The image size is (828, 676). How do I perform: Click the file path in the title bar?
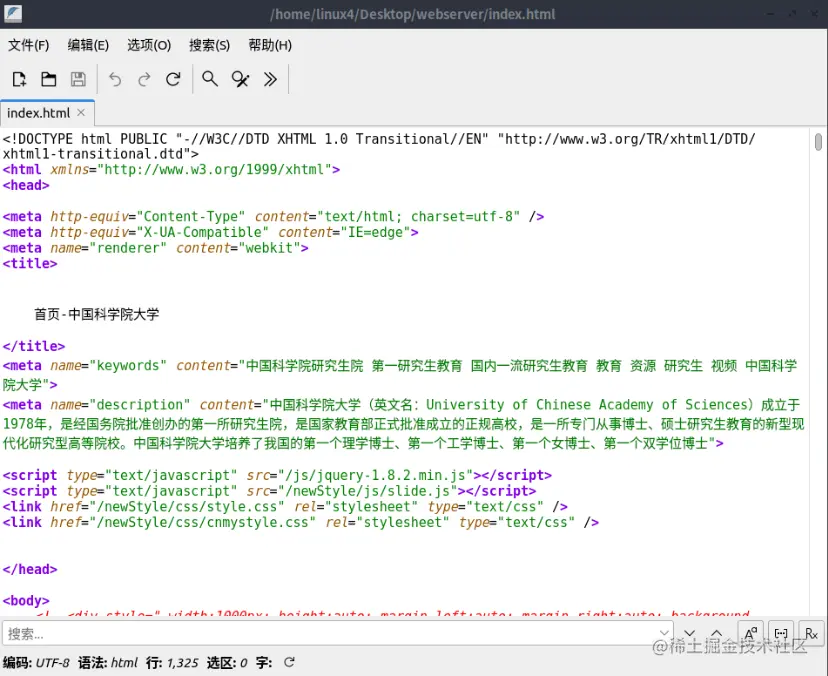(x=412, y=14)
